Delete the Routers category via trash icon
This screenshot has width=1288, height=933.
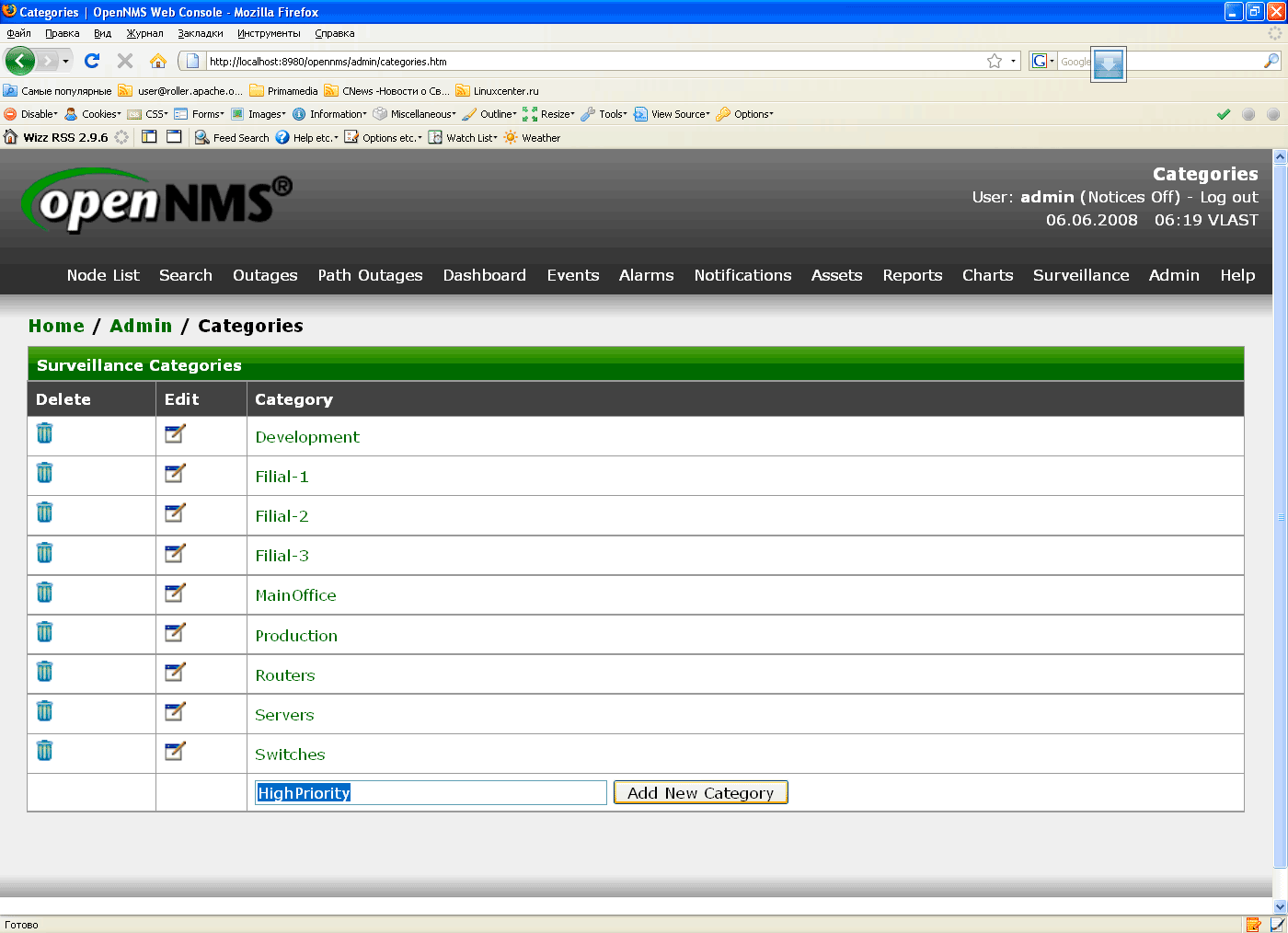pos(44,672)
